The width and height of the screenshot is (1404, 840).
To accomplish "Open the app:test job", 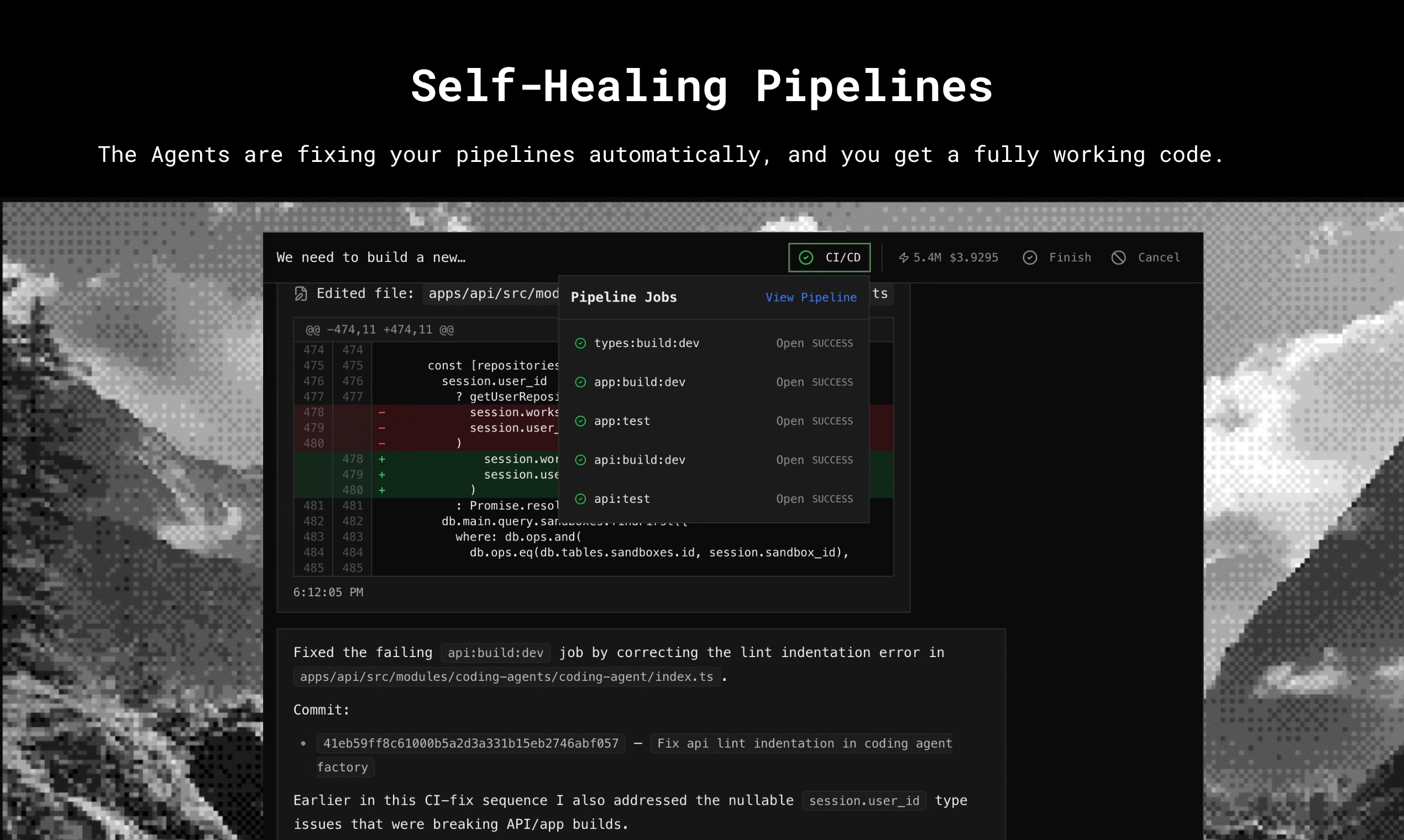I will pos(790,421).
